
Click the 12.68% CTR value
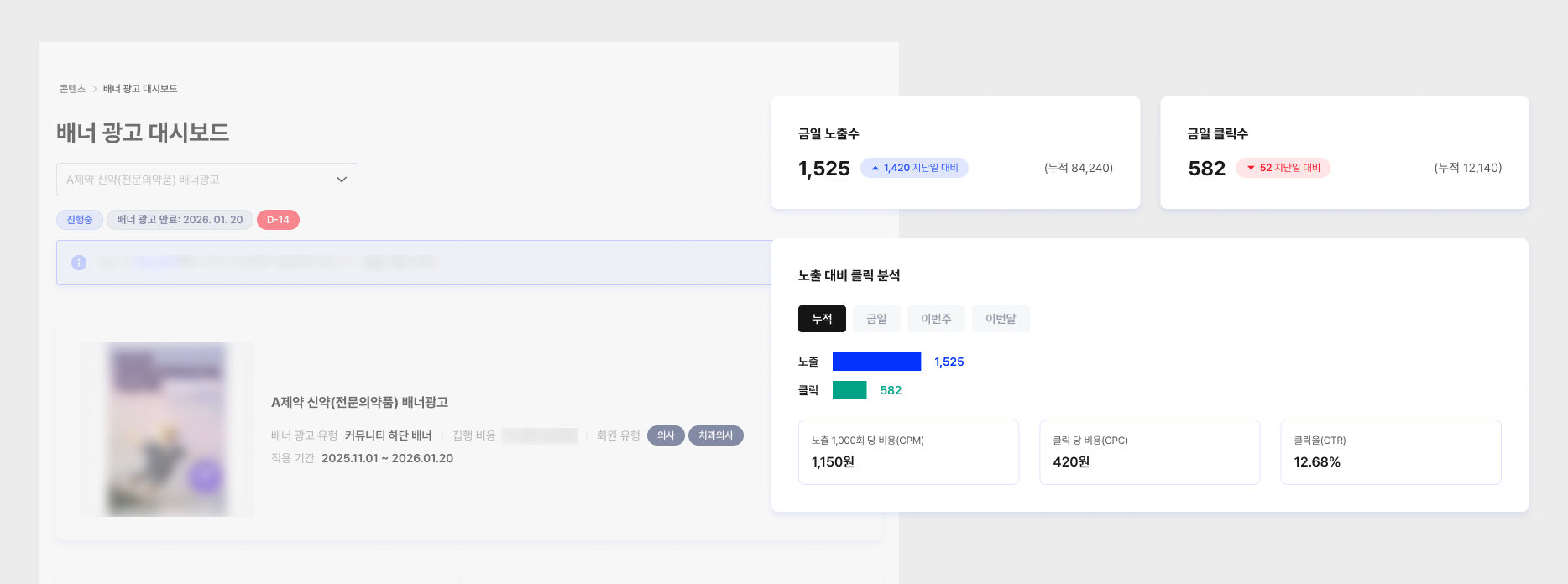pyautogui.click(x=1317, y=462)
